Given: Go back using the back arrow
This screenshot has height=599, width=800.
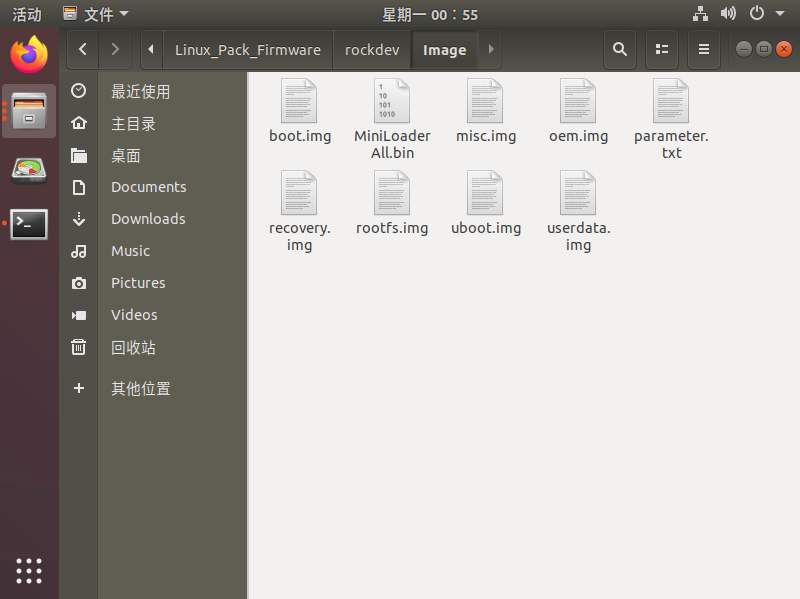Looking at the screenshot, I should click(x=83, y=49).
